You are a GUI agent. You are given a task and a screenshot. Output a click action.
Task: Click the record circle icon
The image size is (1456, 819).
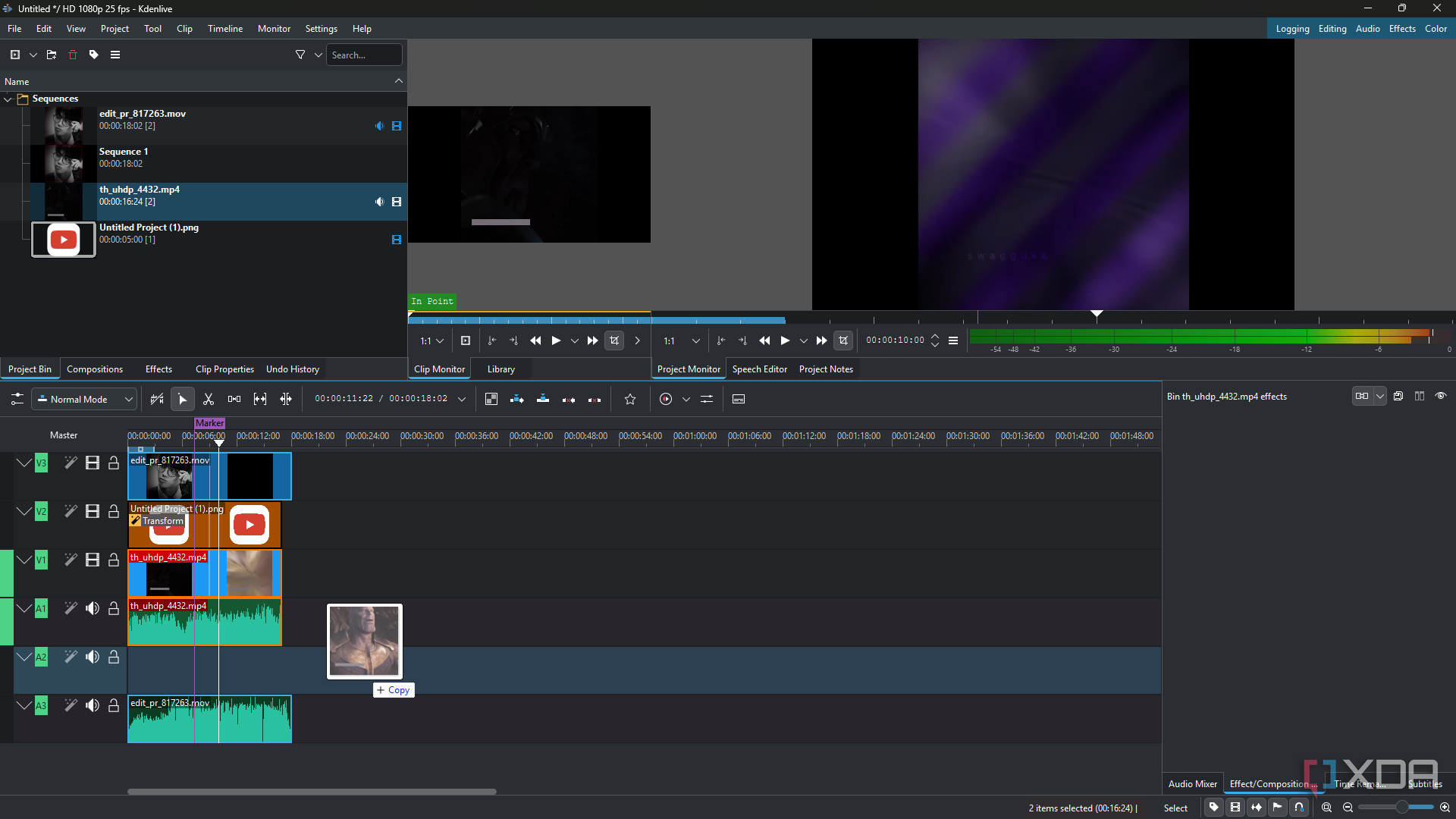(x=666, y=399)
